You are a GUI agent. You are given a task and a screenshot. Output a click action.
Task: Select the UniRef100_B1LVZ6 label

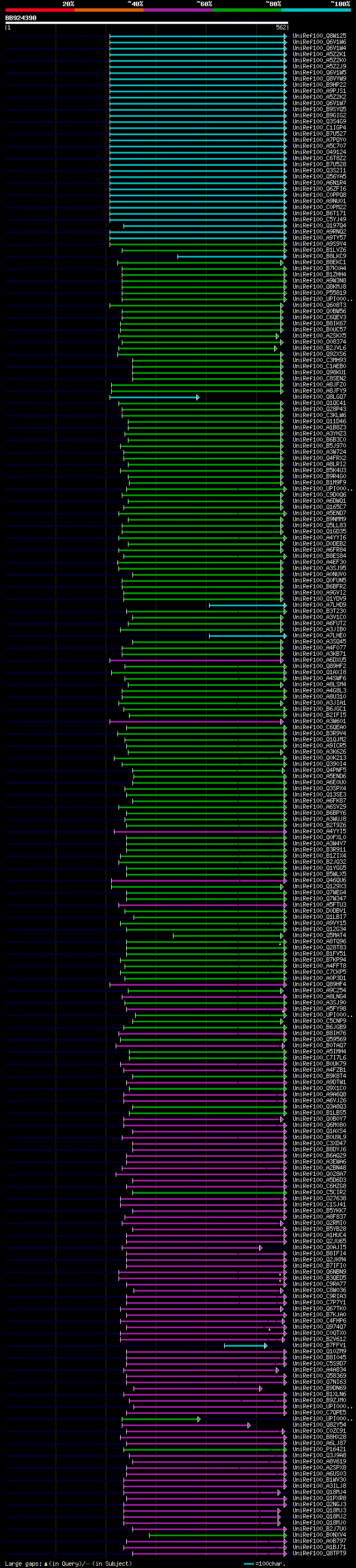tap(319, 250)
